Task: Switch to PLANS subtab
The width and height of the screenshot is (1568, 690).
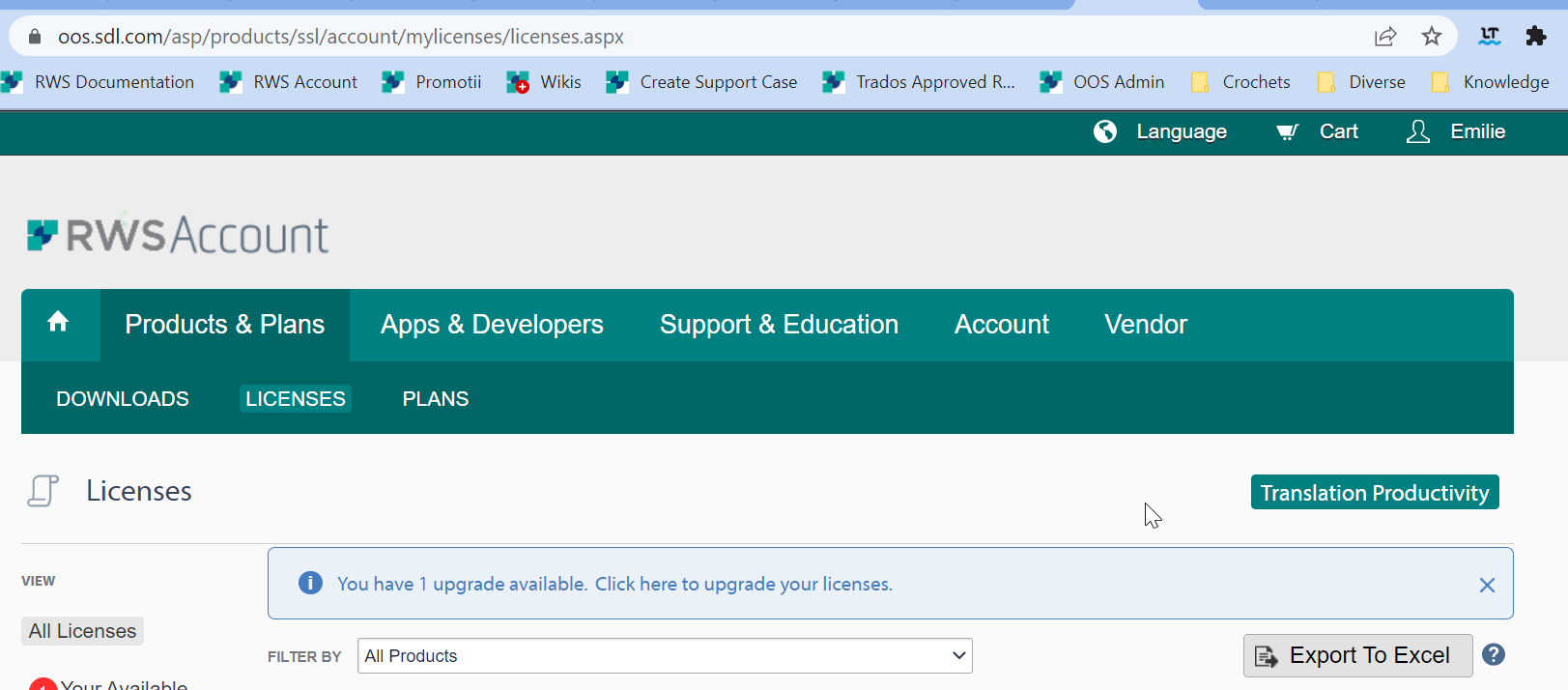Action: tap(436, 399)
